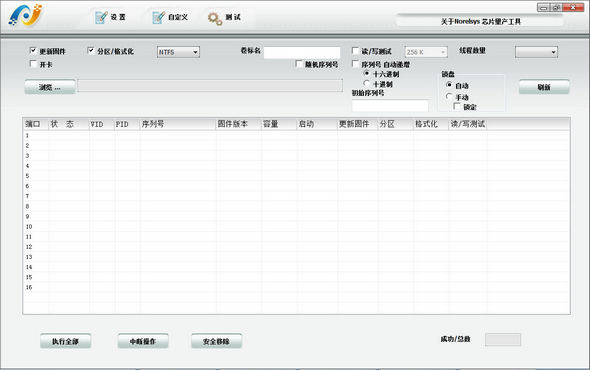590x370 pixels.
Task: Click the 更新固件 column header
Action: (x=357, y=124)
